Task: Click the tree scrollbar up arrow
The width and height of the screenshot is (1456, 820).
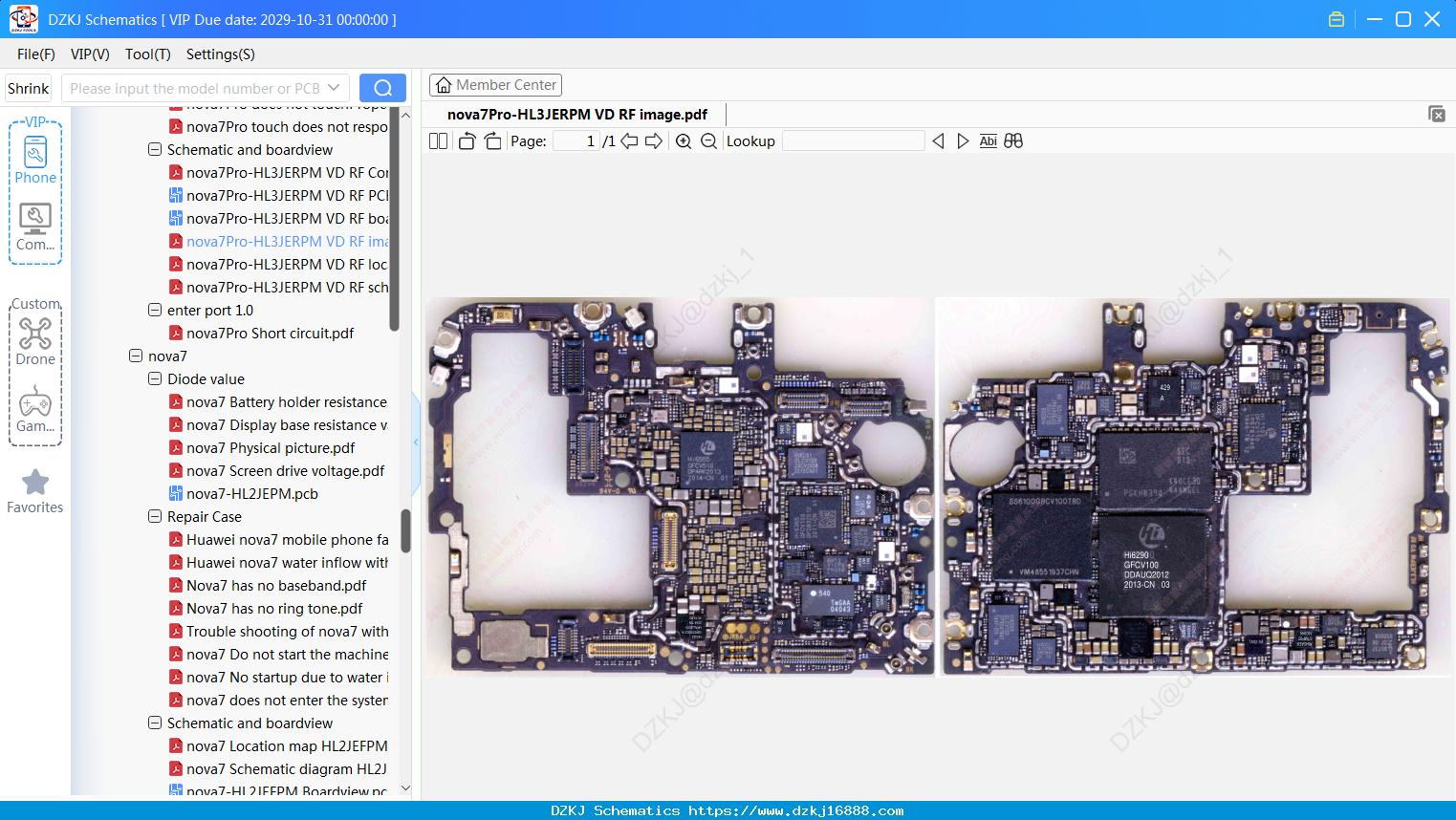Action: (405, 115)
